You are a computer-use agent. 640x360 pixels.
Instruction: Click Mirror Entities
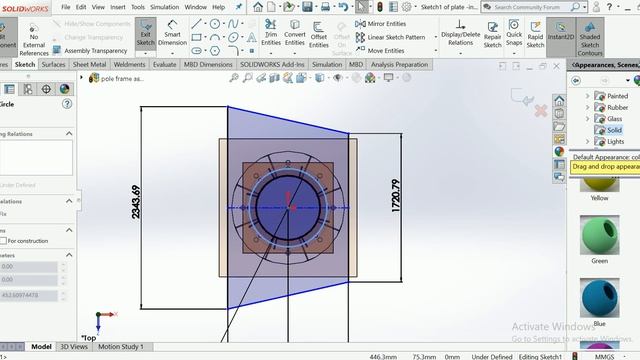pyautogui.click(x=380, y=24)
